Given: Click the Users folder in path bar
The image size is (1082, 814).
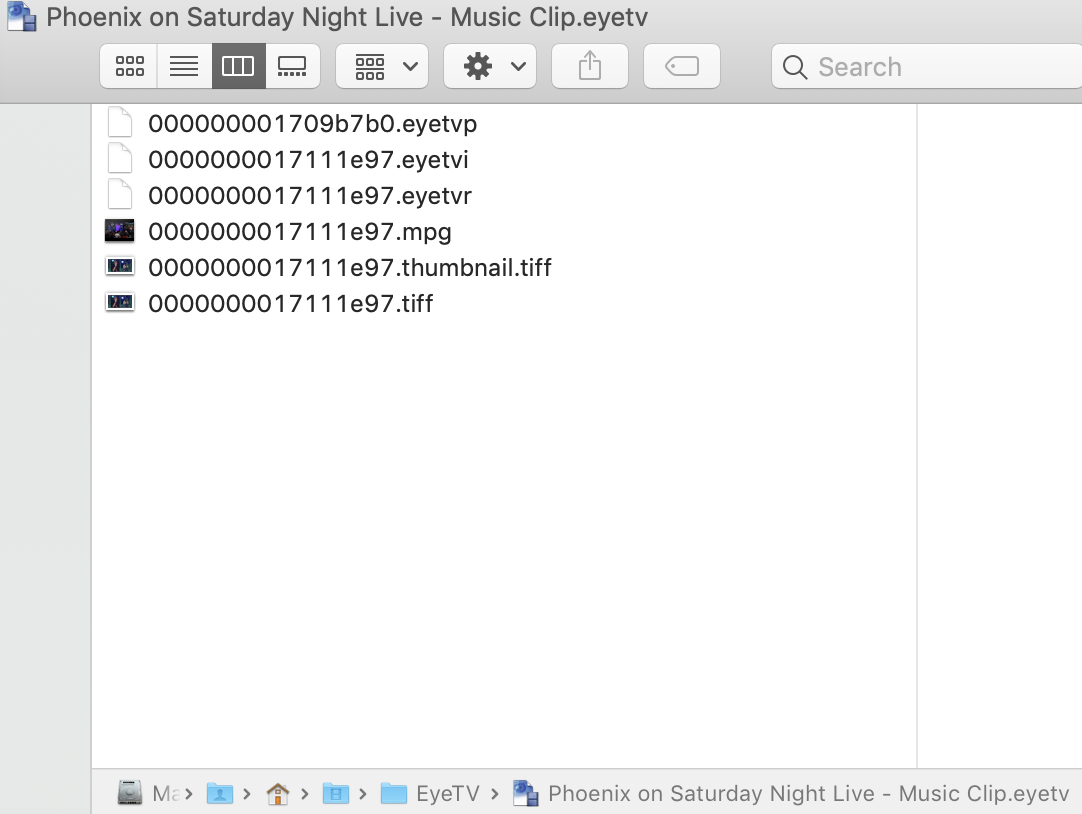Looking at the screenshot, I should point(220,794).
